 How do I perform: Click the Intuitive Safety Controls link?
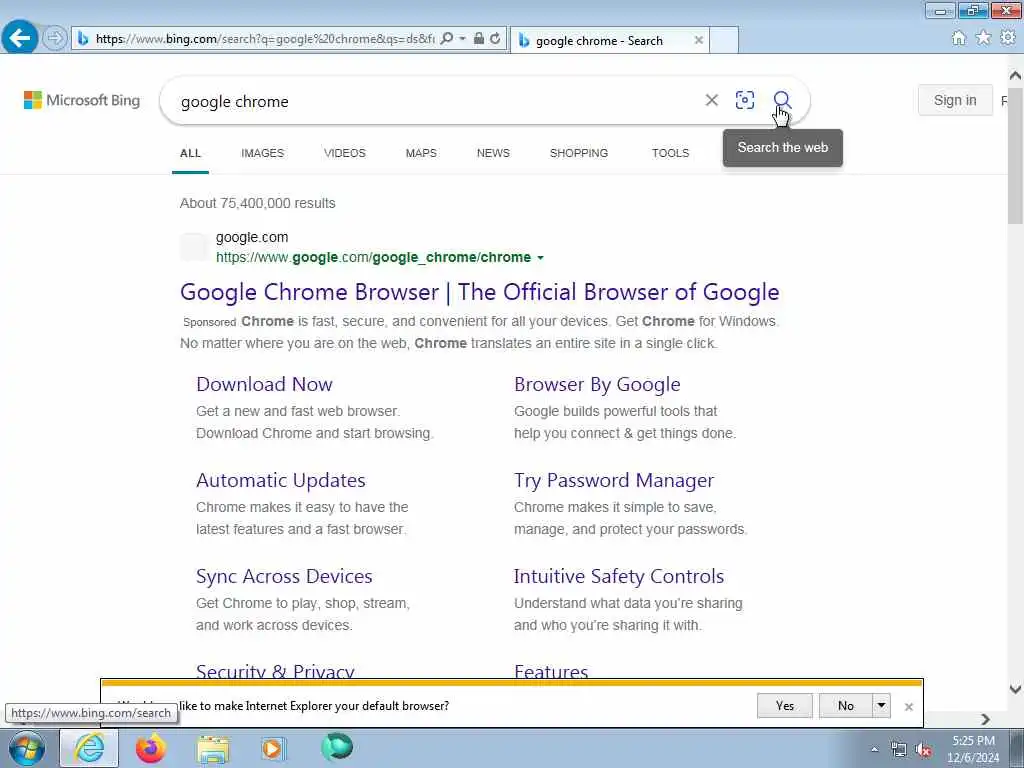[618, 576]
